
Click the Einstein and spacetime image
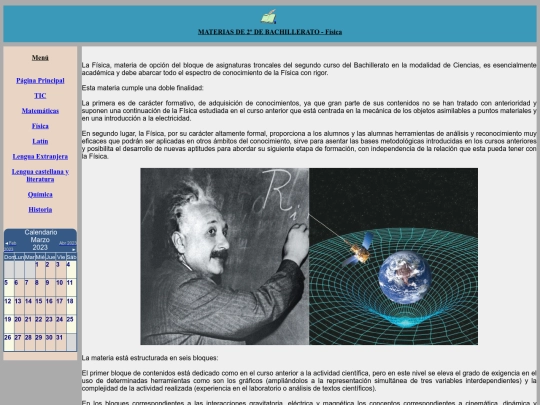pos(309,257)
